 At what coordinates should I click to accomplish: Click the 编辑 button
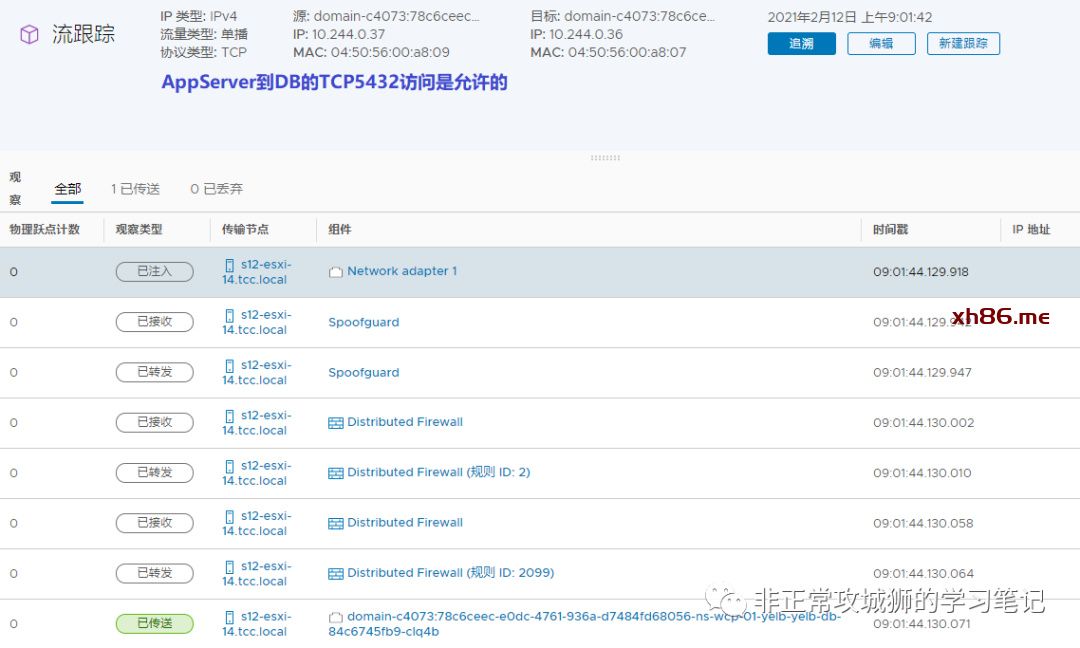(881, 43)
